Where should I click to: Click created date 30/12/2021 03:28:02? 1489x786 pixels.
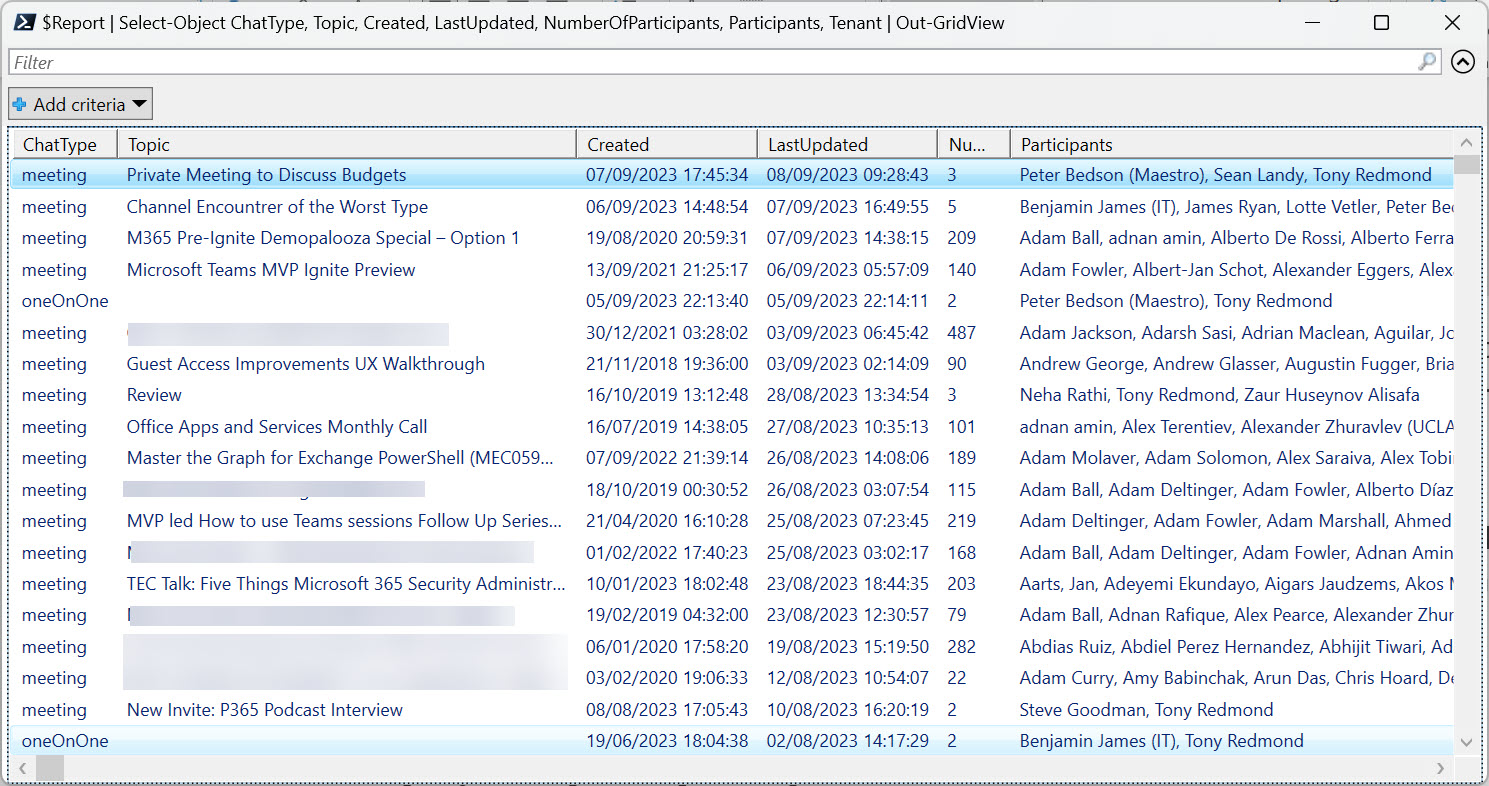667,333
